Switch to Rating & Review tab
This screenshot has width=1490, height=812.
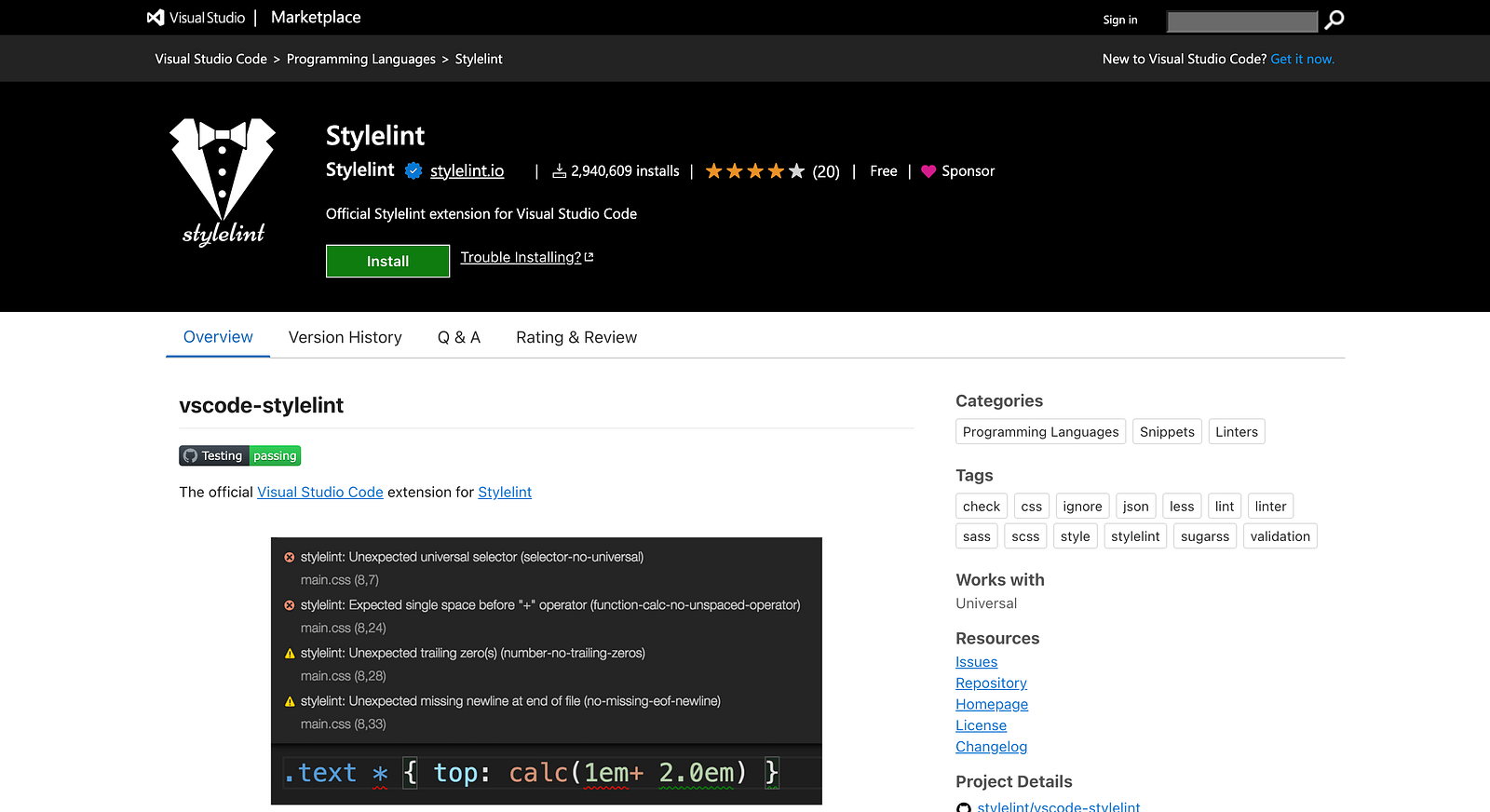576,337
